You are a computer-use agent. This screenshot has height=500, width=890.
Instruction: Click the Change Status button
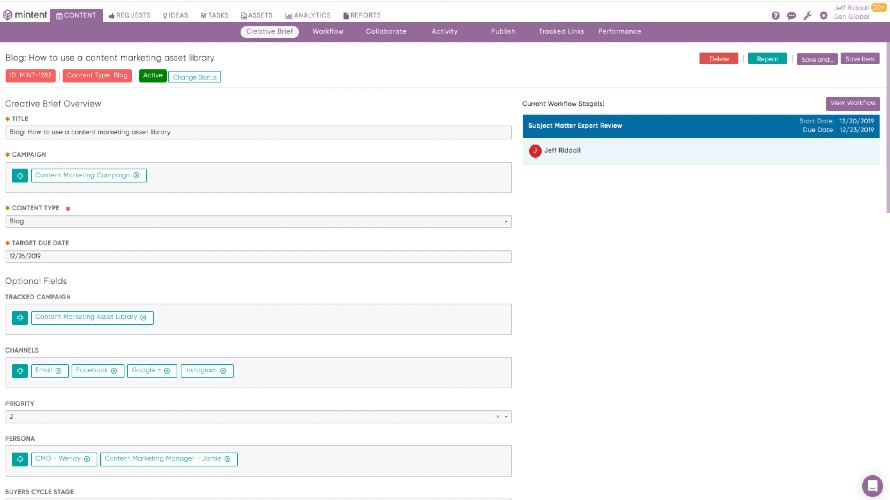[195, 77]
